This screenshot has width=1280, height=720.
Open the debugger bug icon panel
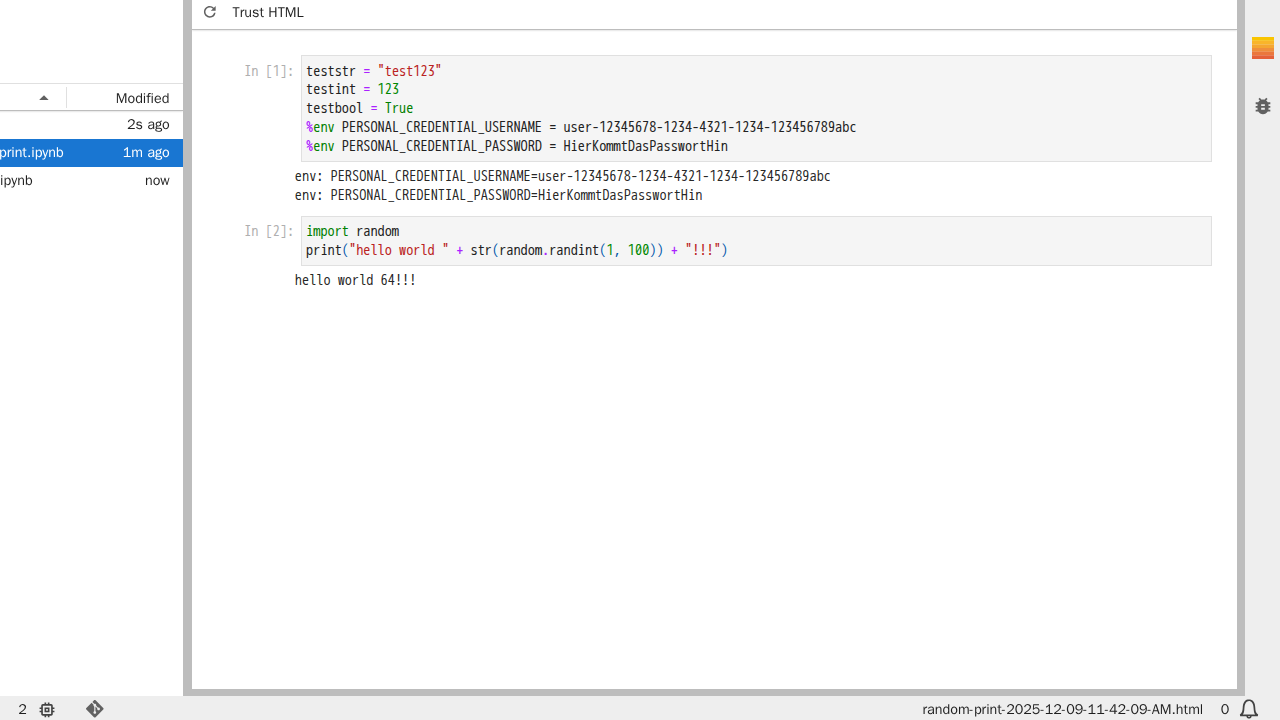click(x=1262, y=106)
